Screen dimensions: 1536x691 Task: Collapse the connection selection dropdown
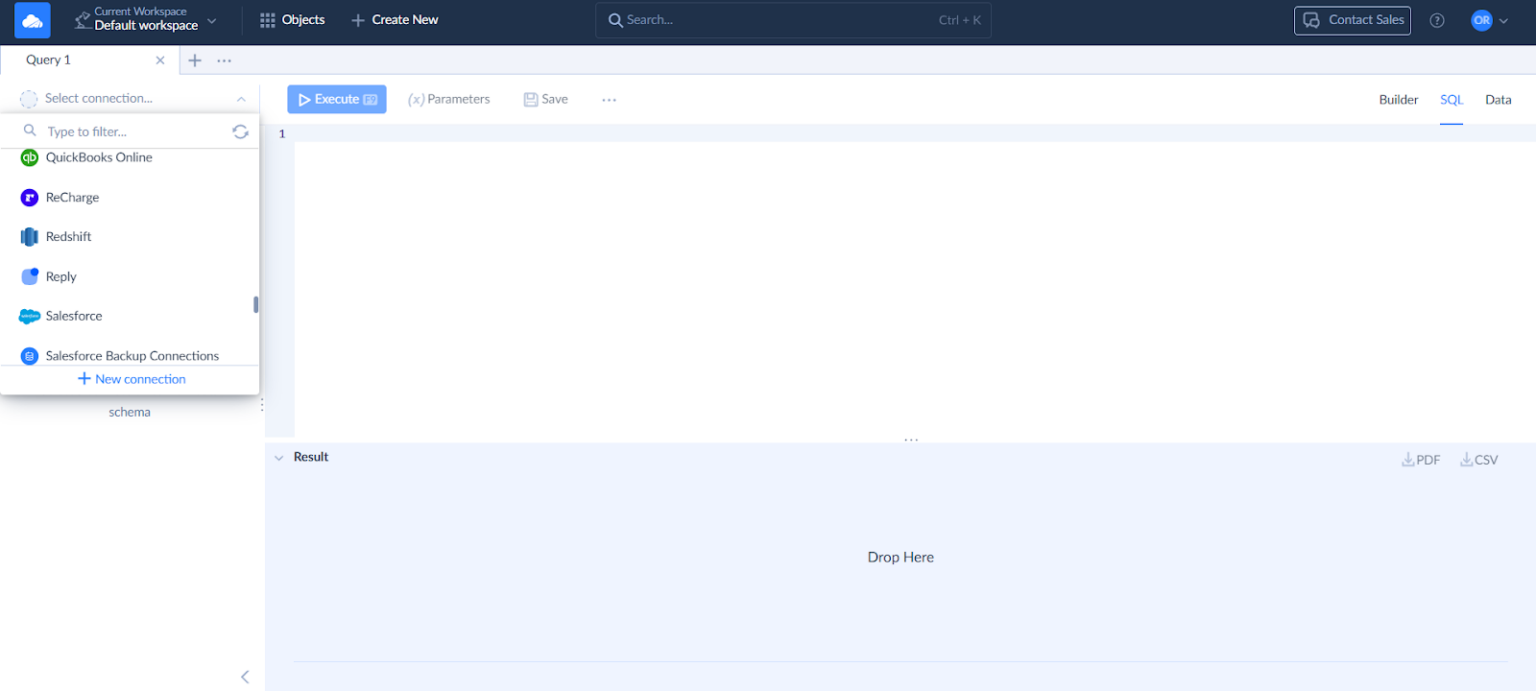coord(240,98)
